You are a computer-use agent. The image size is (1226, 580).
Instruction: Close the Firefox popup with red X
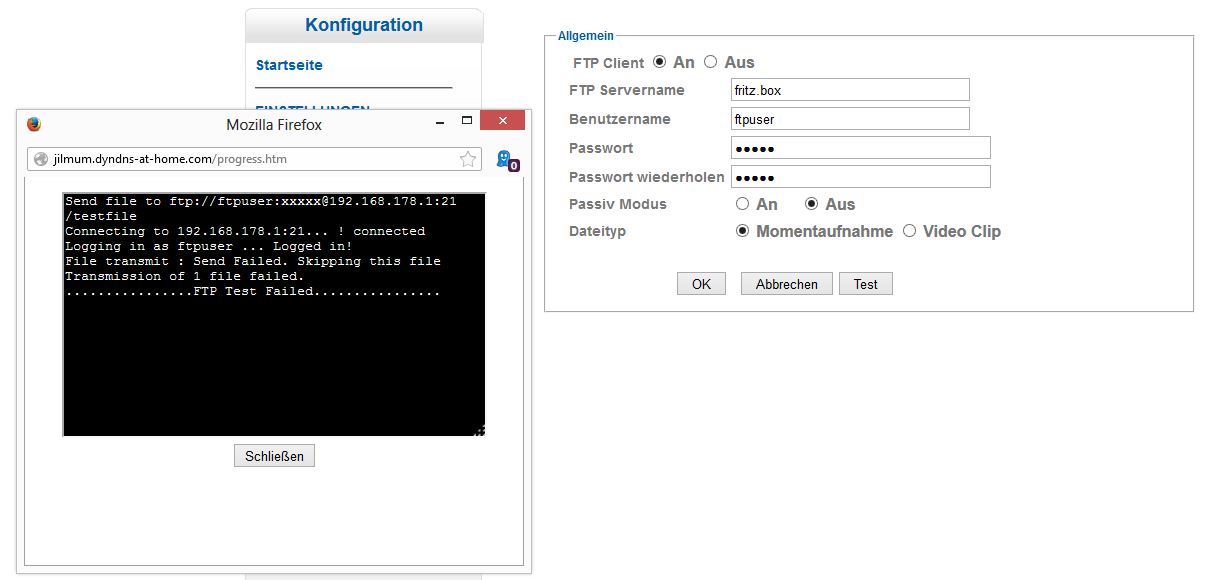coord(502,121)
